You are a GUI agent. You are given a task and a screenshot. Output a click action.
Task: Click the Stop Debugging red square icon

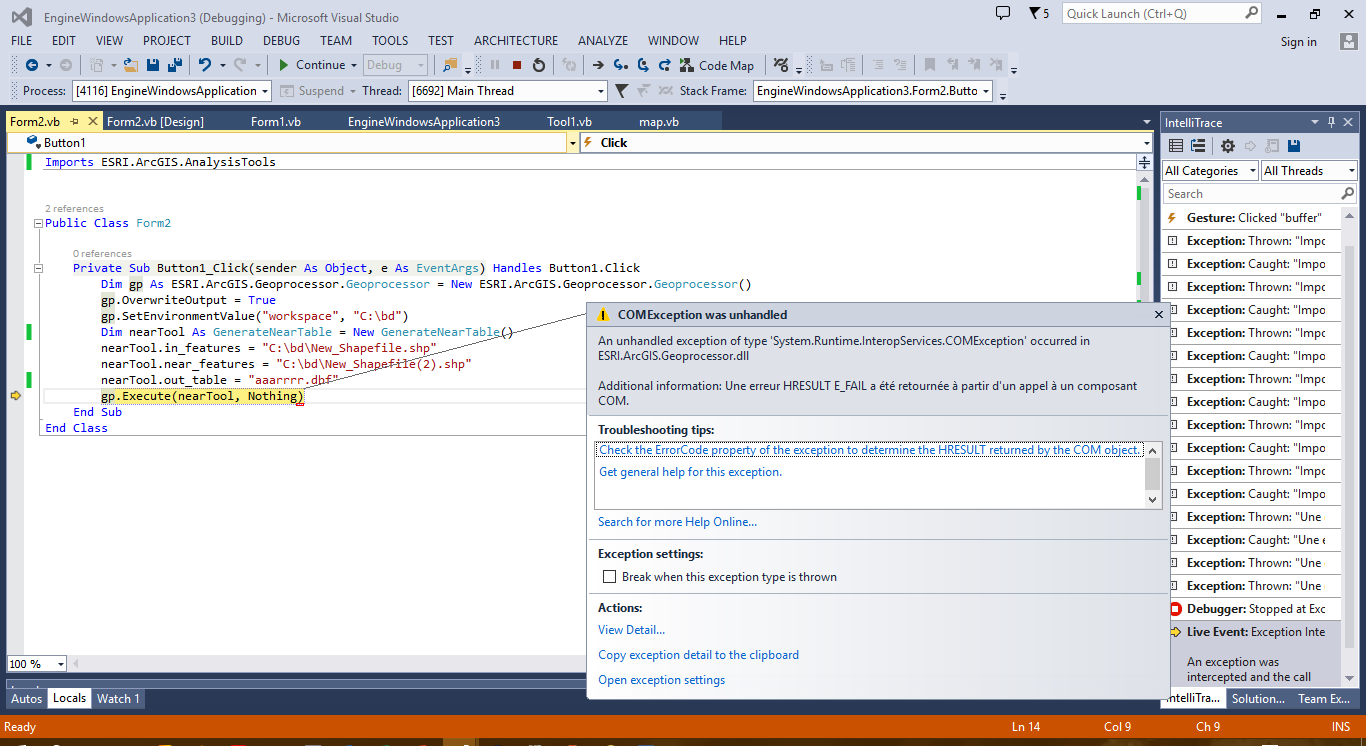[517, 65]
